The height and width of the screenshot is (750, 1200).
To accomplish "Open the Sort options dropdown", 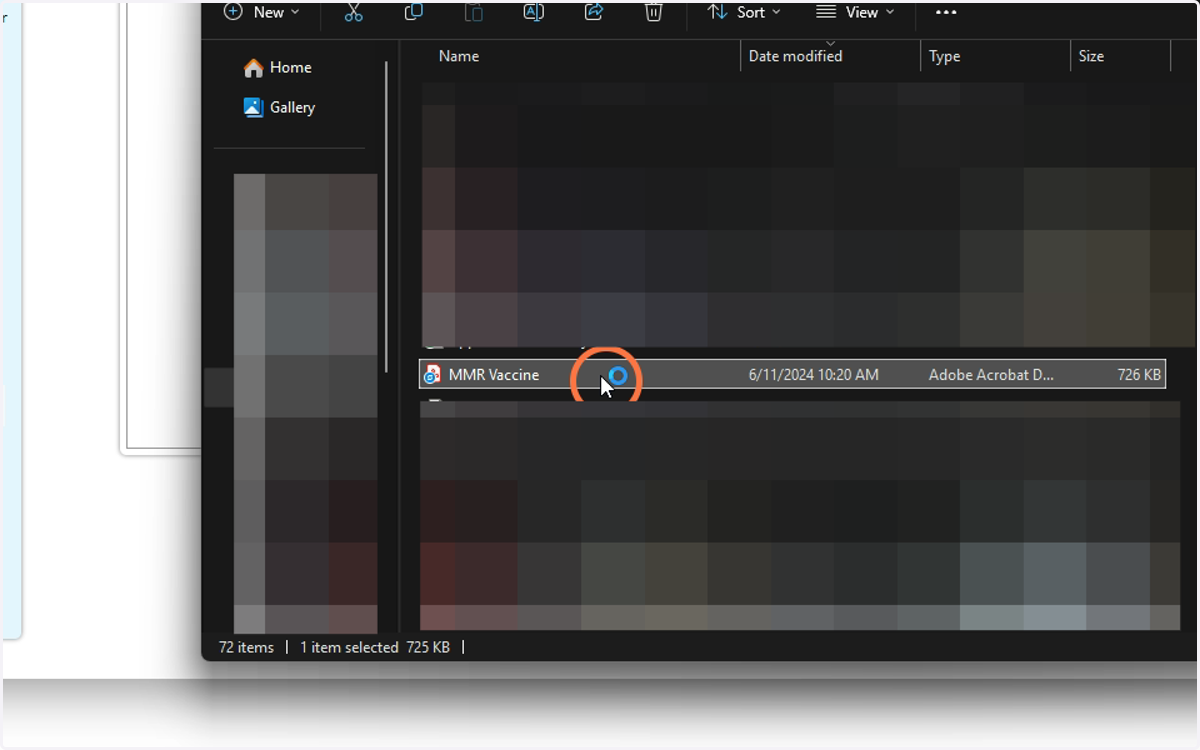I will tap(744, 12).
